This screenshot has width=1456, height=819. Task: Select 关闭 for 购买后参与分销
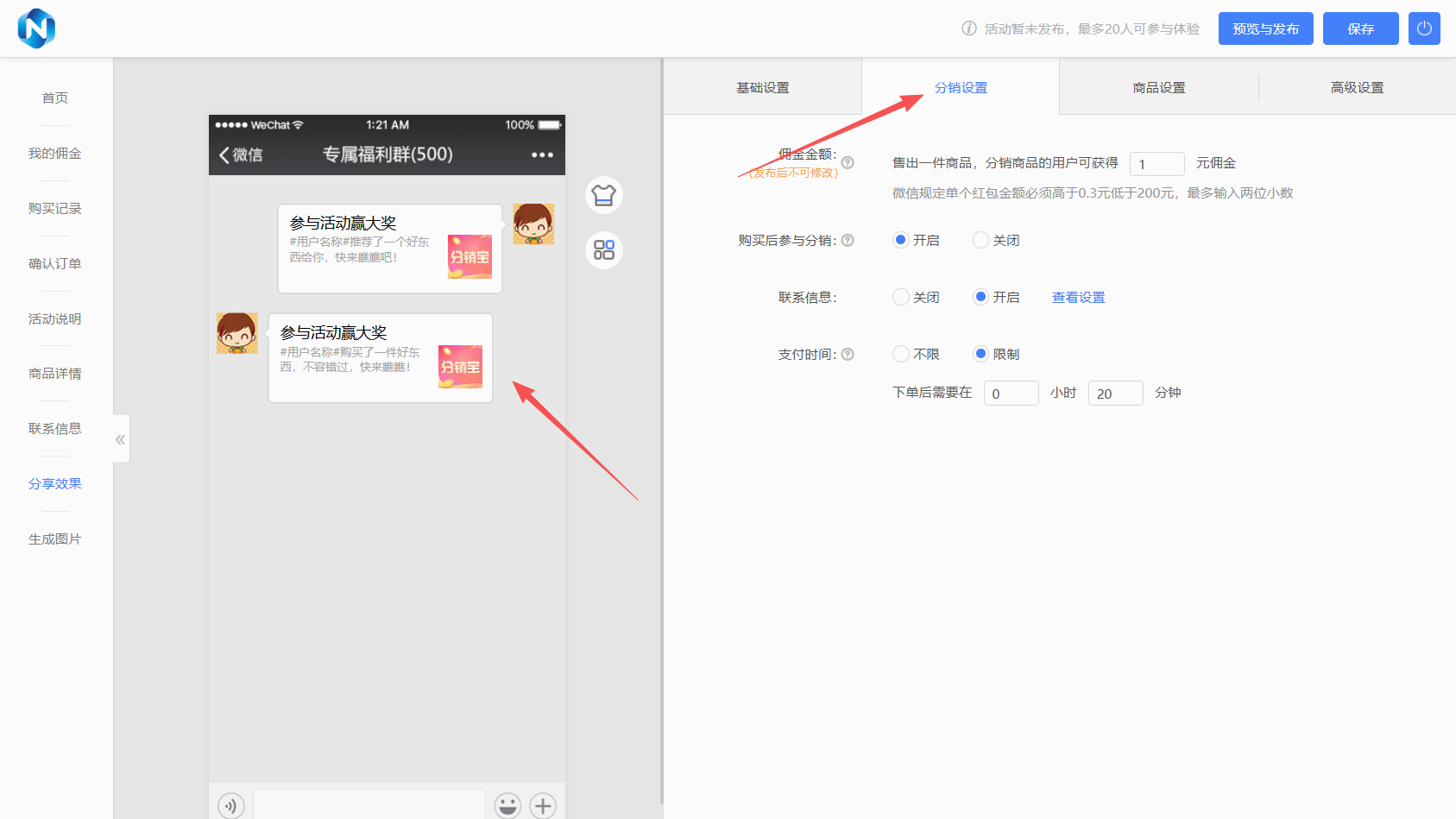click(980, 240)
